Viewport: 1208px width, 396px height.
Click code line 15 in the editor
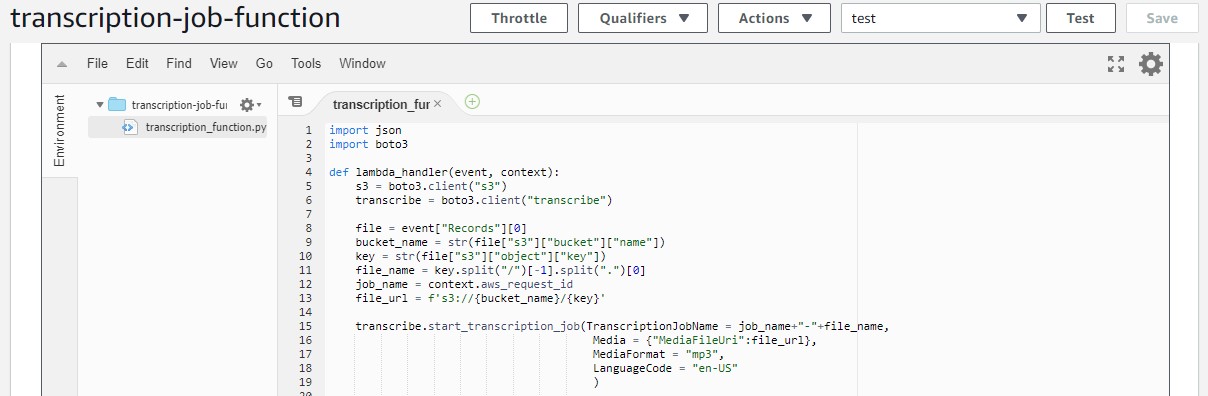click(608, 326)
